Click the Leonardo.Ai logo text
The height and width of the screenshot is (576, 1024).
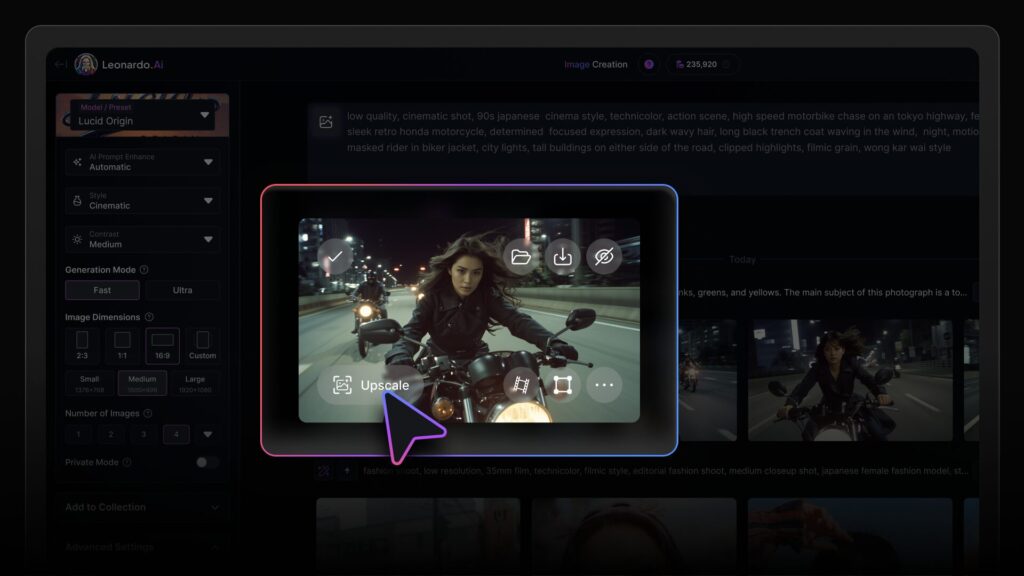133,65
